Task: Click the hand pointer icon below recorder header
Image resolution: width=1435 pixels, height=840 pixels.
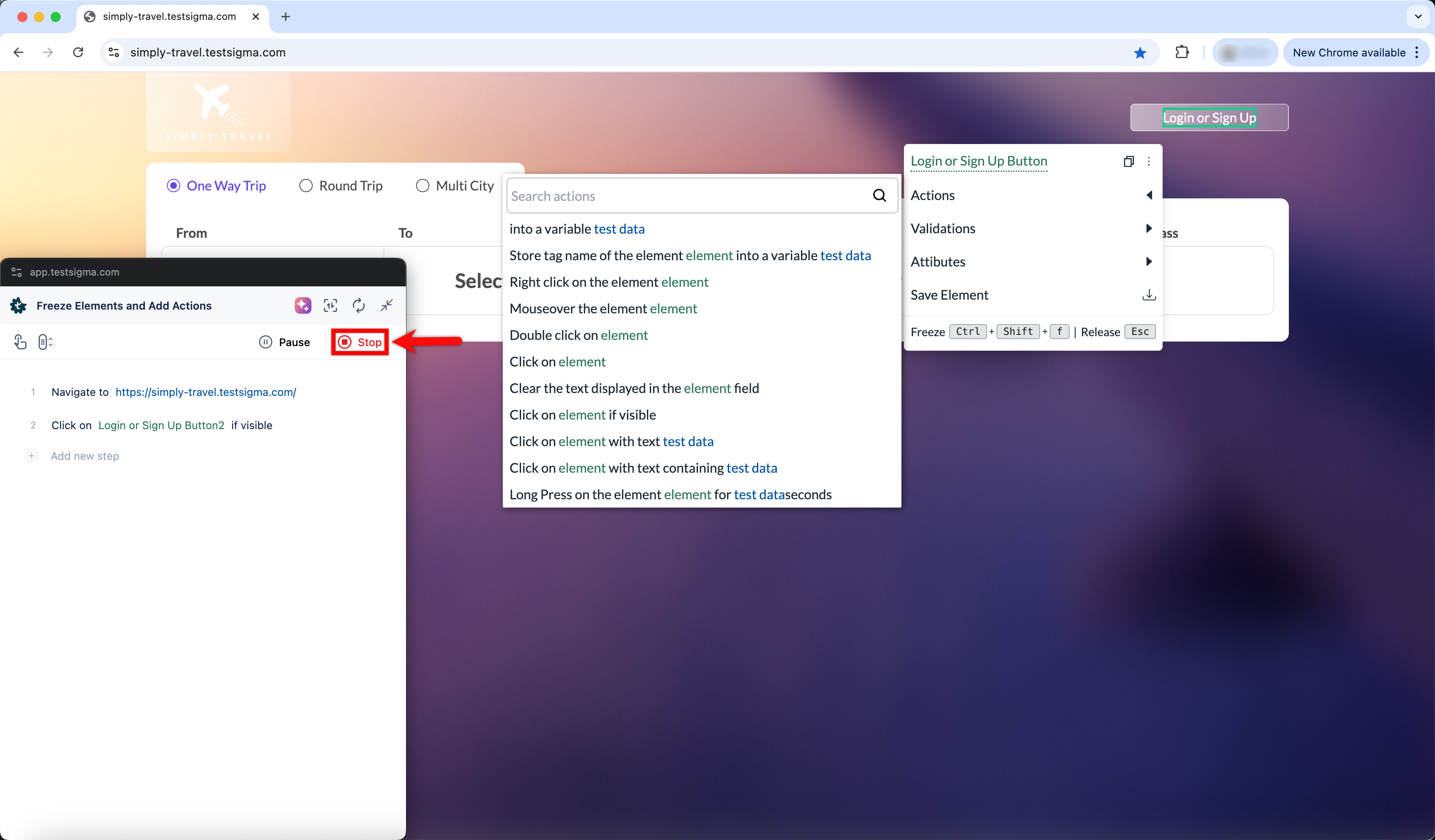Action: point(20,342)
